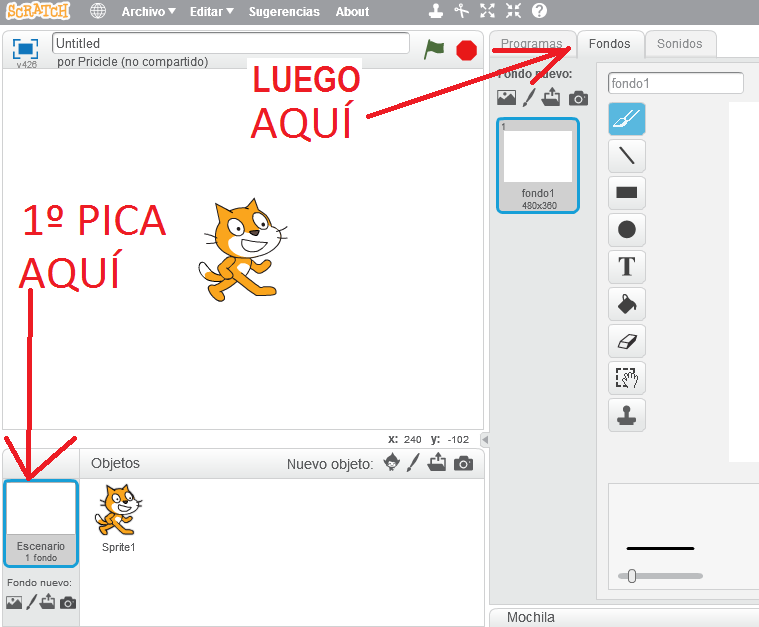Click the block help question mark icon
Screen dimensions: 759x627
click(539, 11)
